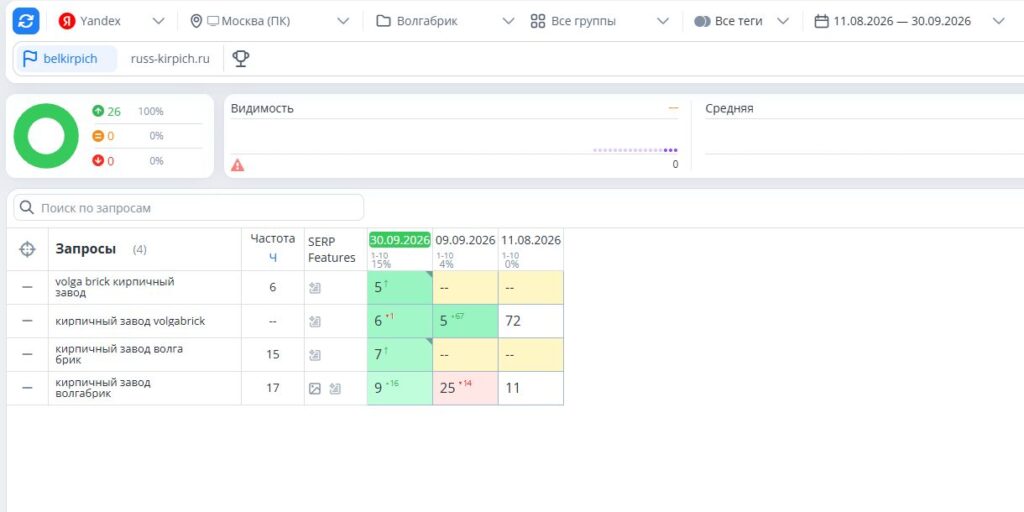The width and height of the screenshot is (1024, 512).
Task: Click position 5 +67 cell on 09.09.2026
Action: [465, 321]
